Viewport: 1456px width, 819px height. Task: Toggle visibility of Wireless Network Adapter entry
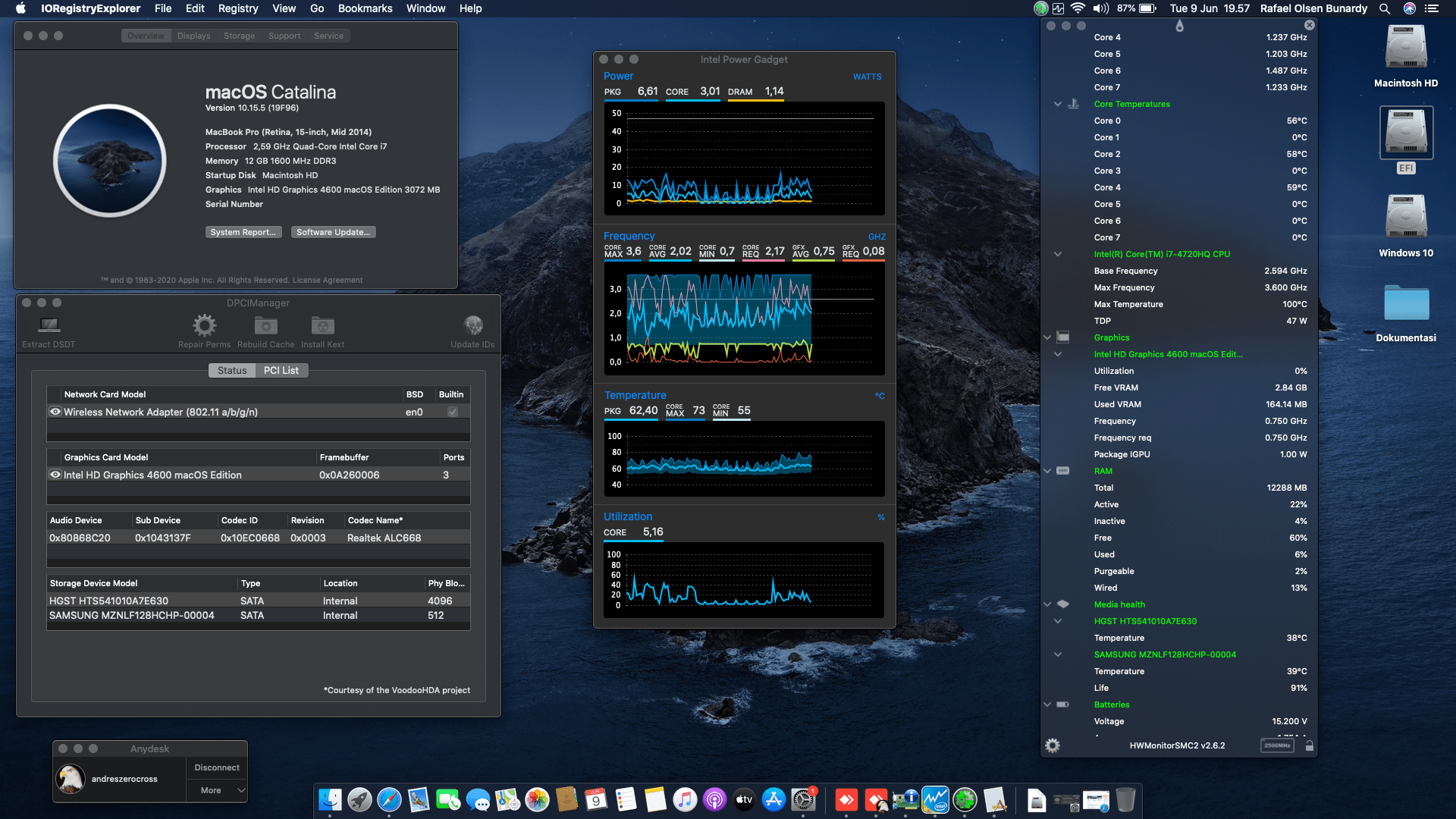55,412
